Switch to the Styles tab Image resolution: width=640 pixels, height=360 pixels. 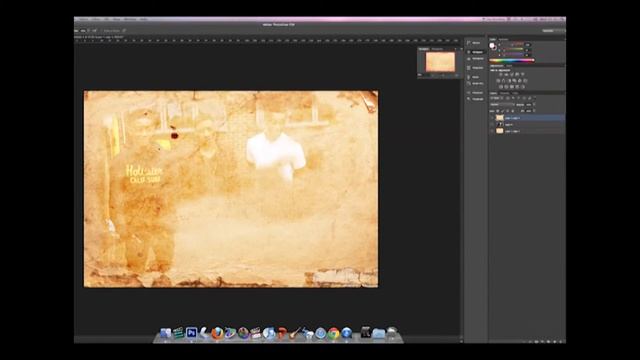coord(509,66)
